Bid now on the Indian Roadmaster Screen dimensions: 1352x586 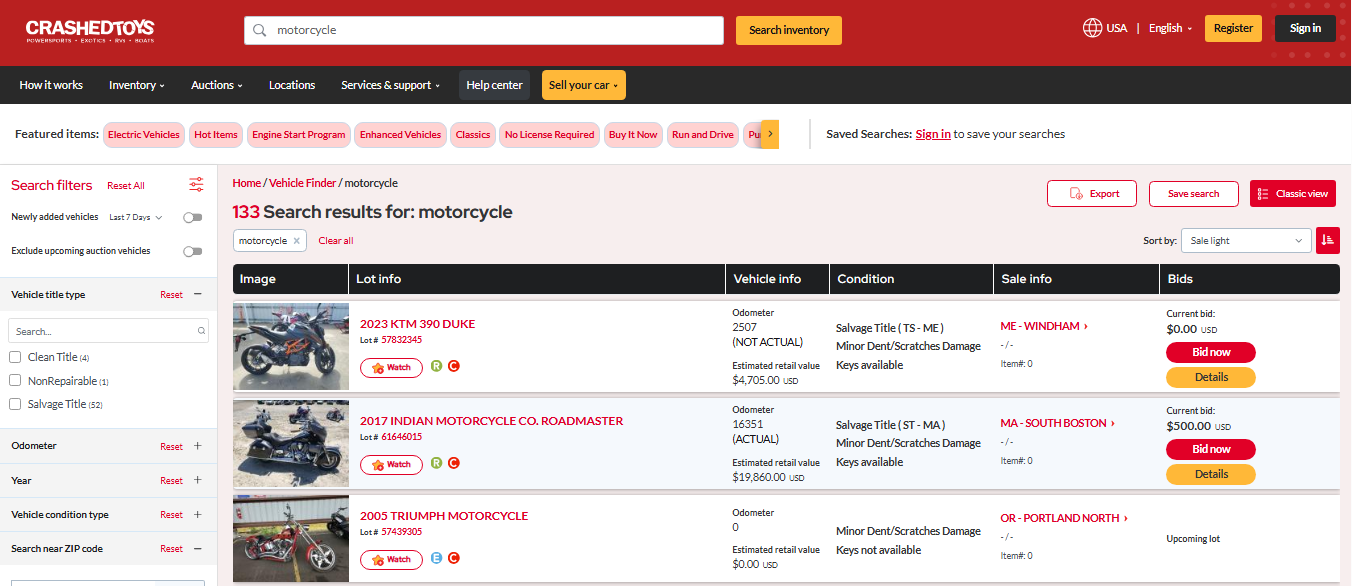click(x=1211, y=449)
